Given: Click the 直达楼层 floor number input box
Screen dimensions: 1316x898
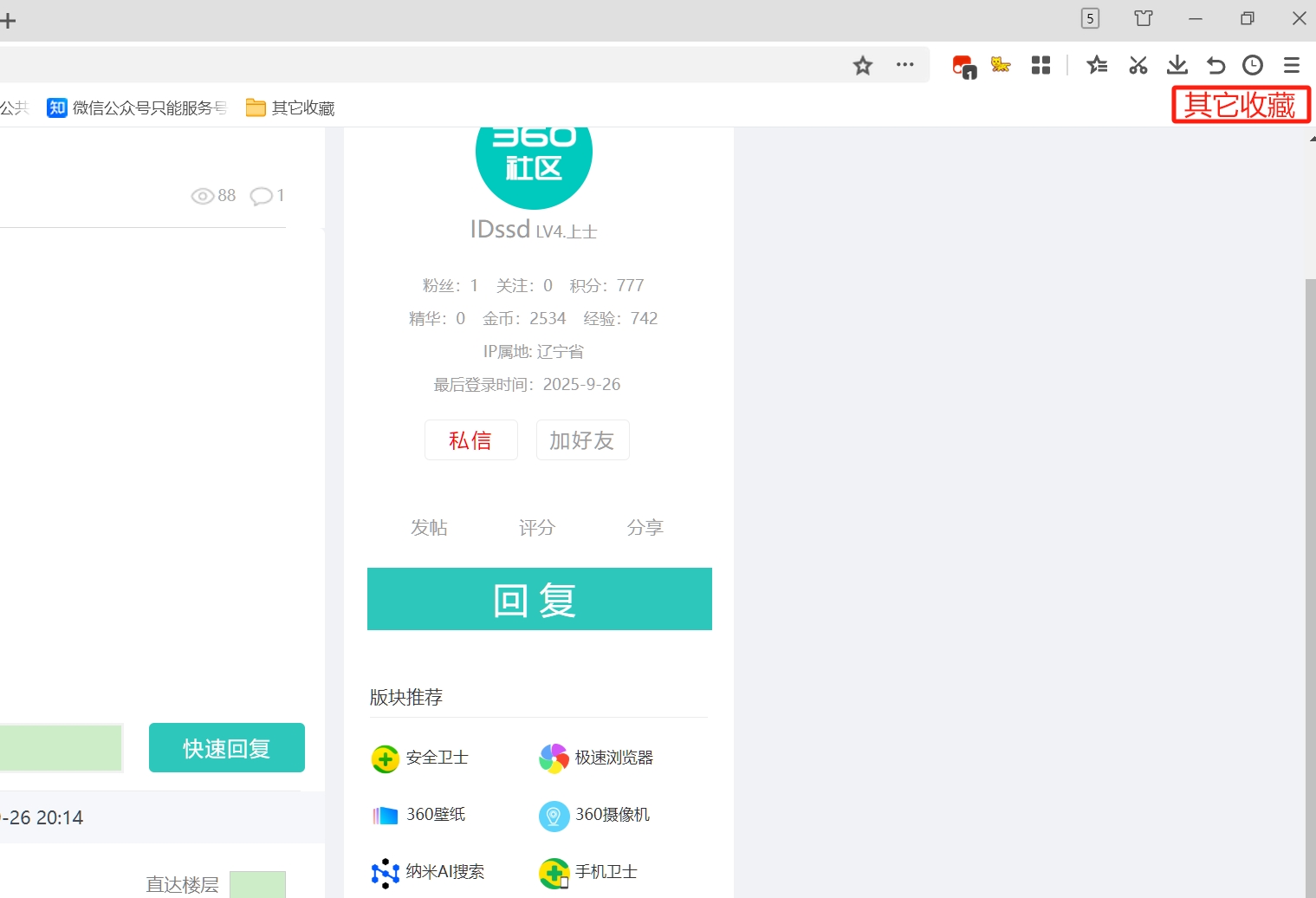Looking at the screenshot, I should click(257, 884).
